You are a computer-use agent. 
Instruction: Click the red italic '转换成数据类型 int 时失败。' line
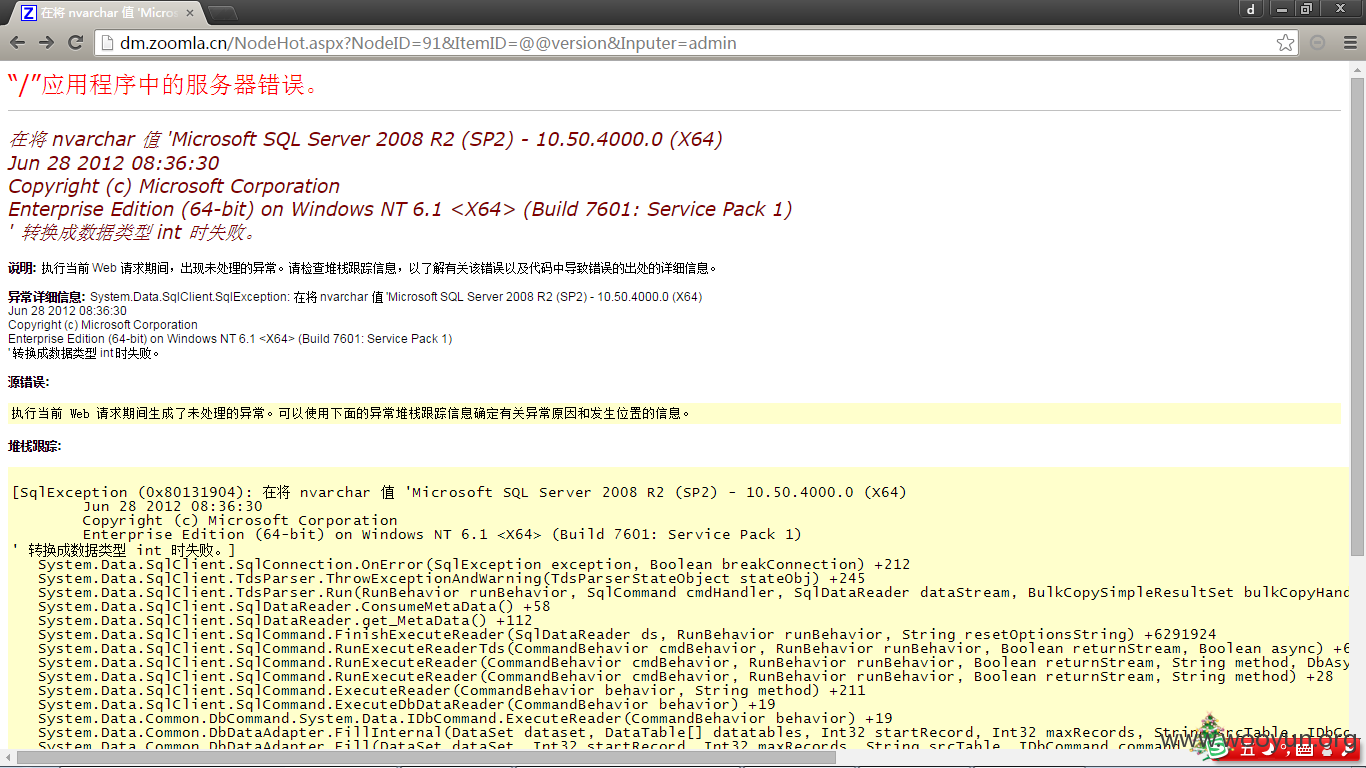pyautogui.click(x=133, y=232)
